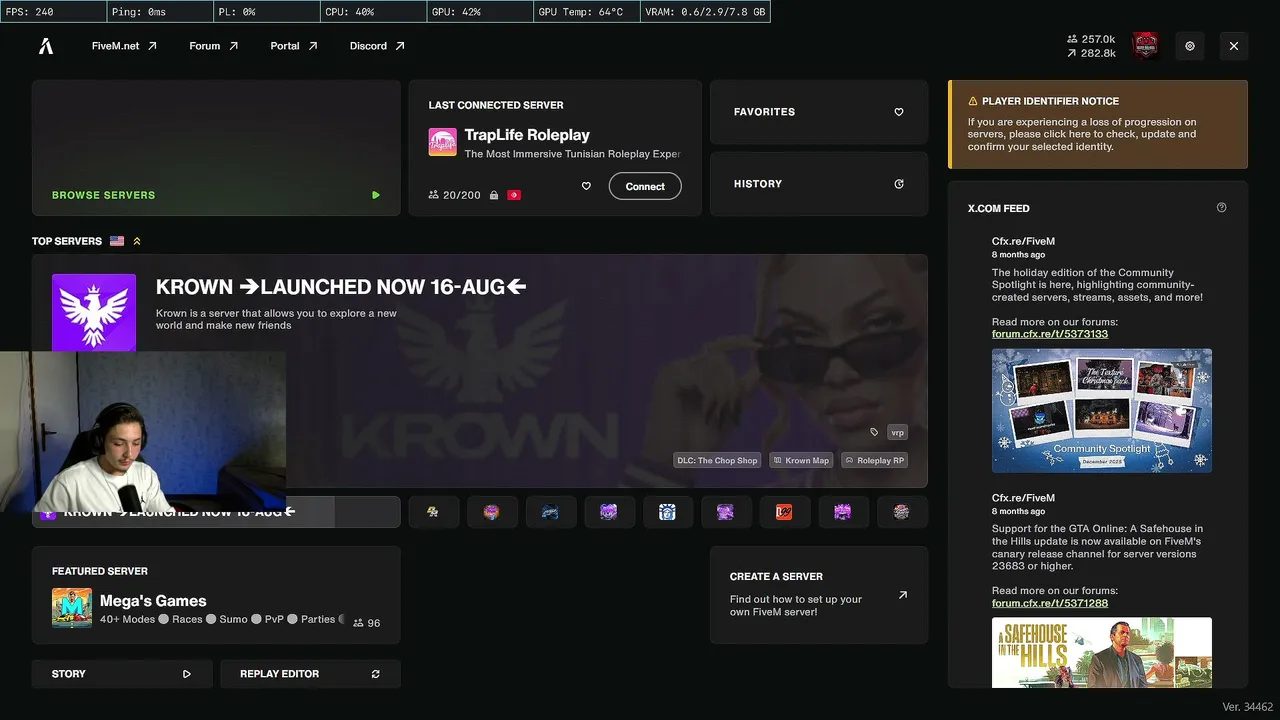
Task: Open the Forum link
Action: point(214,46)
